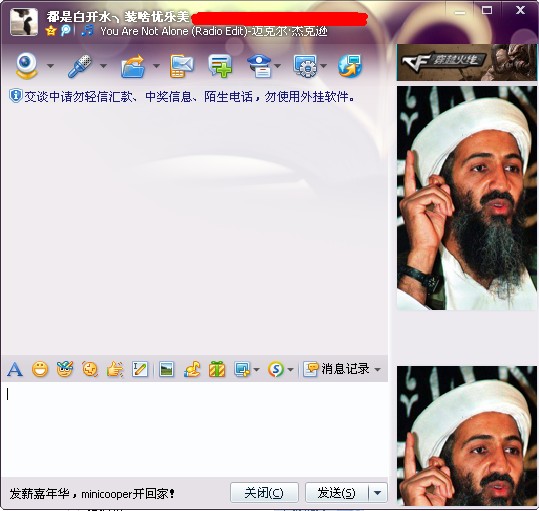Image resolution: width=539 pixels, height=511 pixels.
Task: Click the send file folder icon
Action: (x=133, y=66)
